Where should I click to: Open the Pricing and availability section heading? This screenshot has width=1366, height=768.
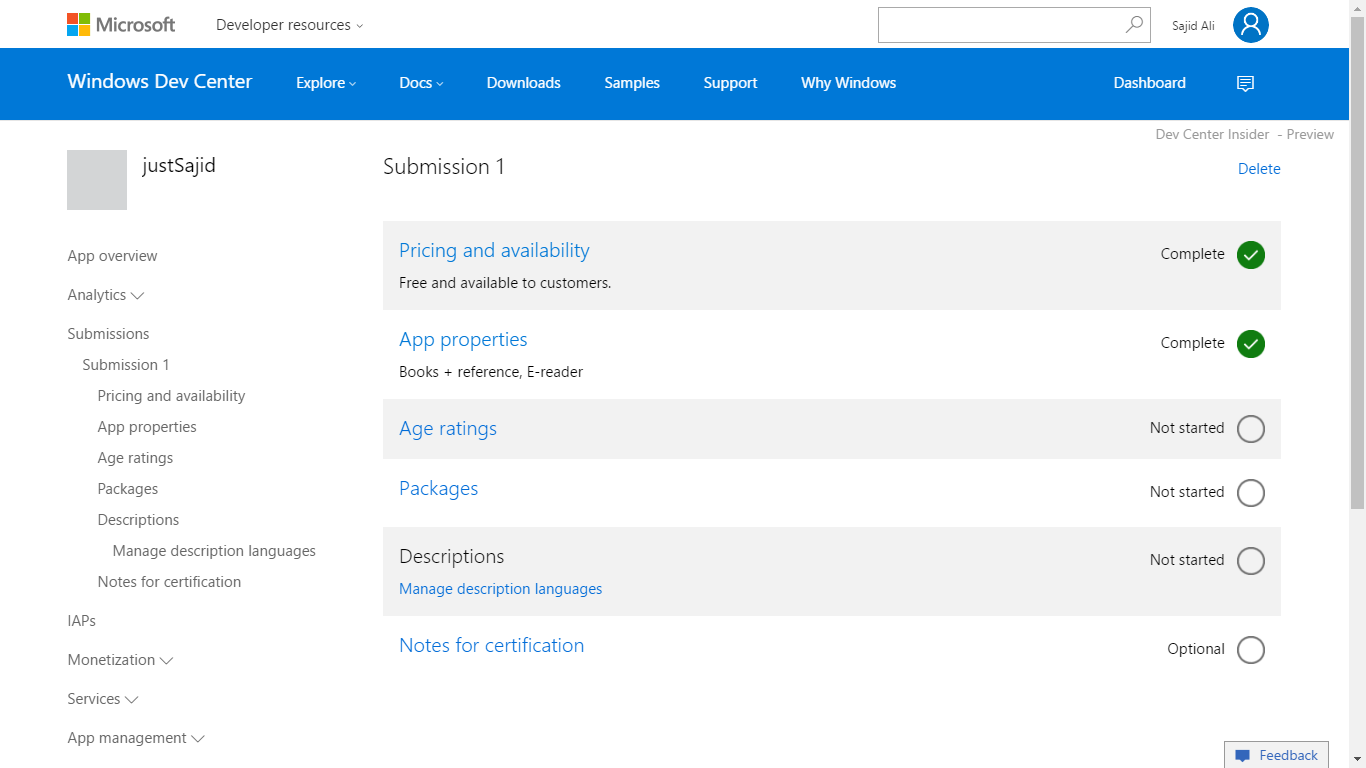(x=494, y=251)
